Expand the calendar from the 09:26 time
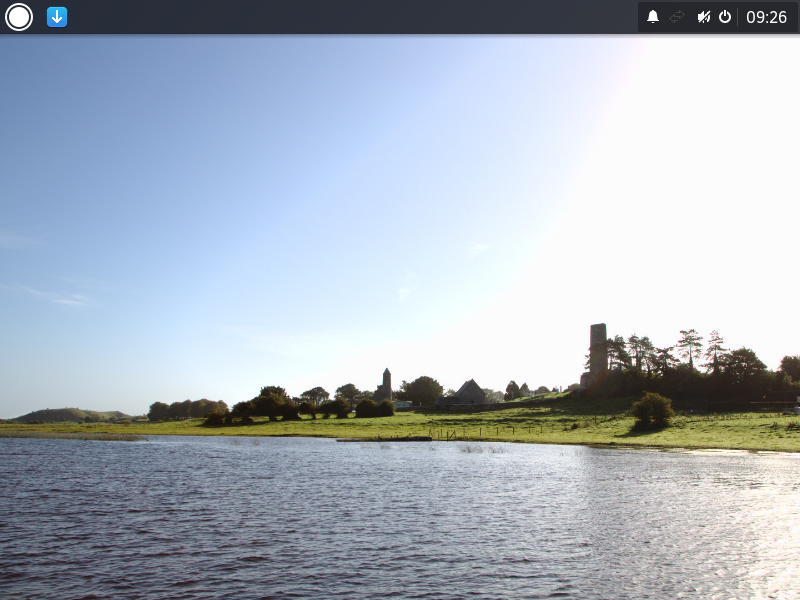The image size is (800, 600). click(x=766, y=17)
